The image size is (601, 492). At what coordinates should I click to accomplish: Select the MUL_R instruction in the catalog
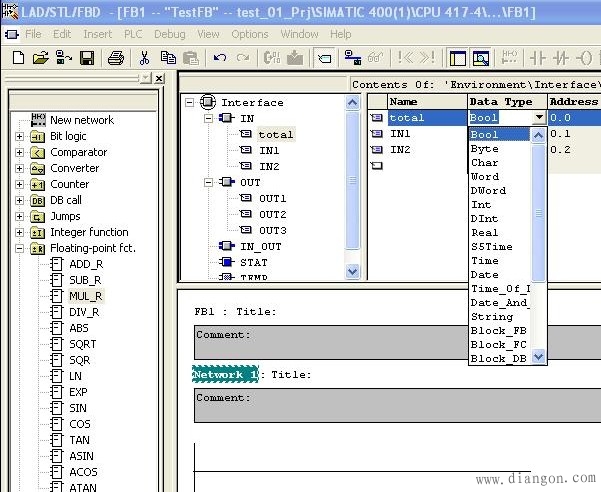pyautogui.click(x=85, y=296)
